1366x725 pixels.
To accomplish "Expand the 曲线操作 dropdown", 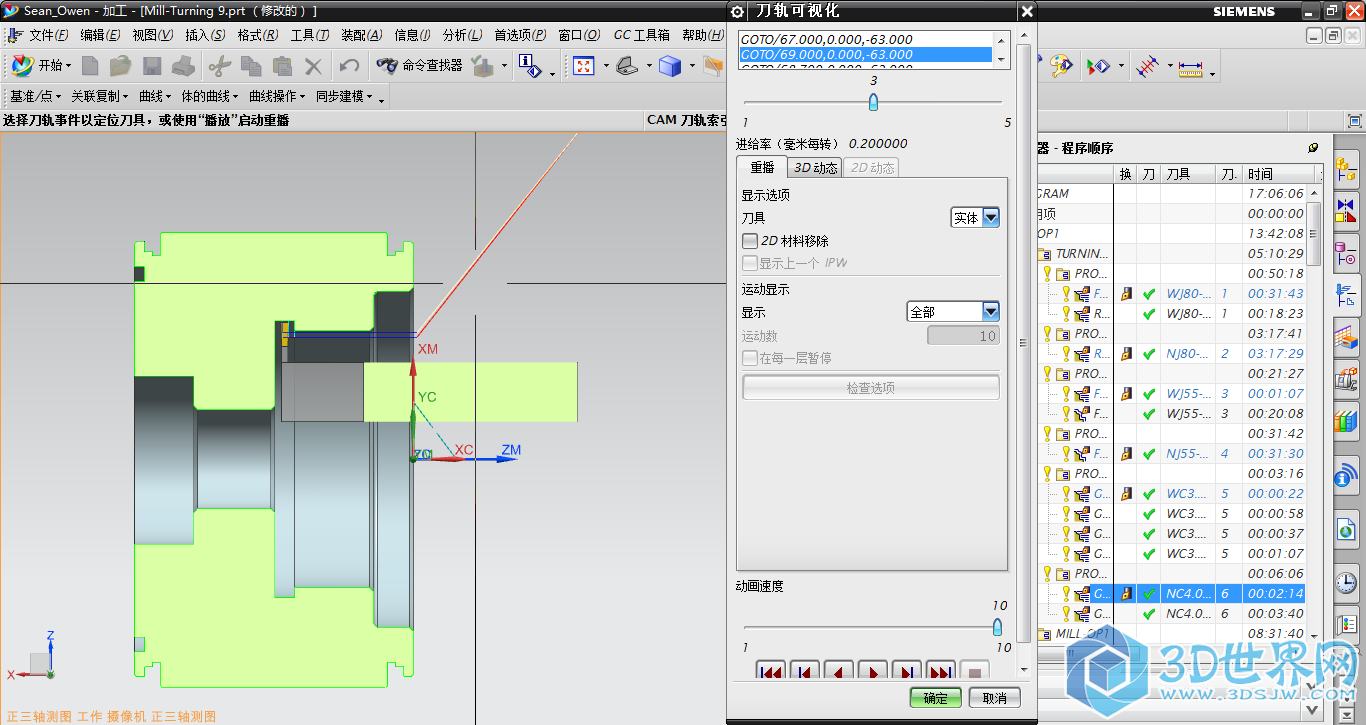I will (278, 96).
